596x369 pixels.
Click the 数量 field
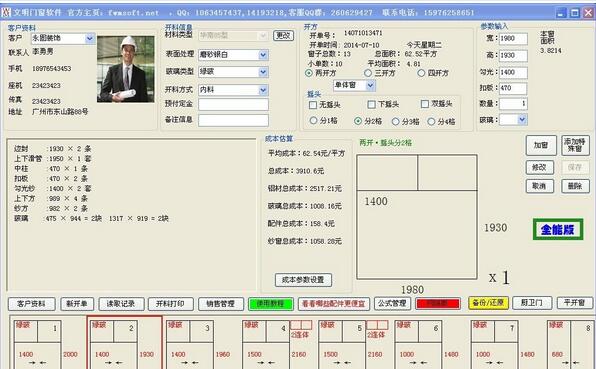pyautogui.click(x=513, y=104)
